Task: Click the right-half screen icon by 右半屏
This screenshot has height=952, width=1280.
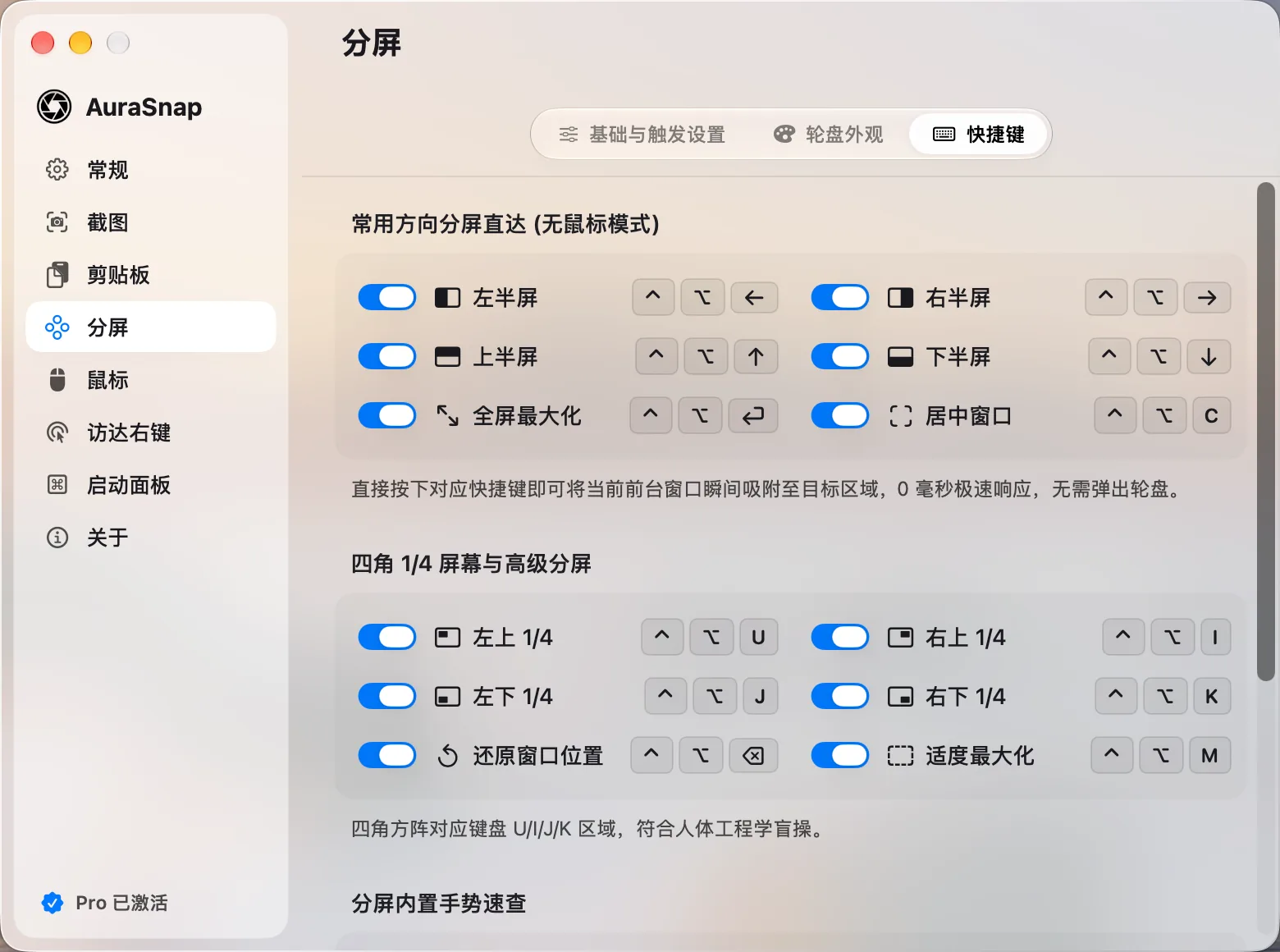Action: pyautogui.click(x=900, y=298)
